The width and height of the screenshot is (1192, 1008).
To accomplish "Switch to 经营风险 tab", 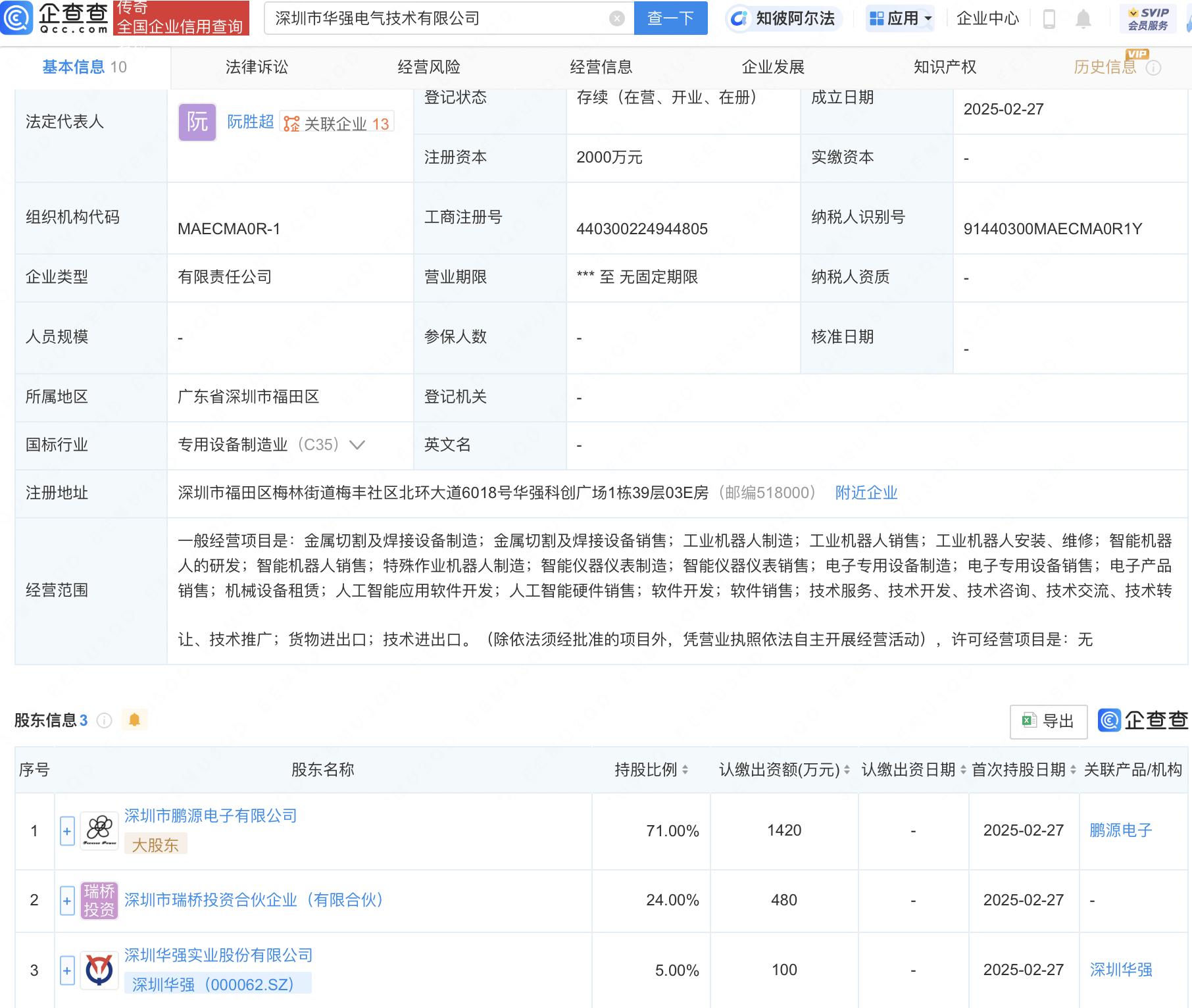I will [429, 67].
